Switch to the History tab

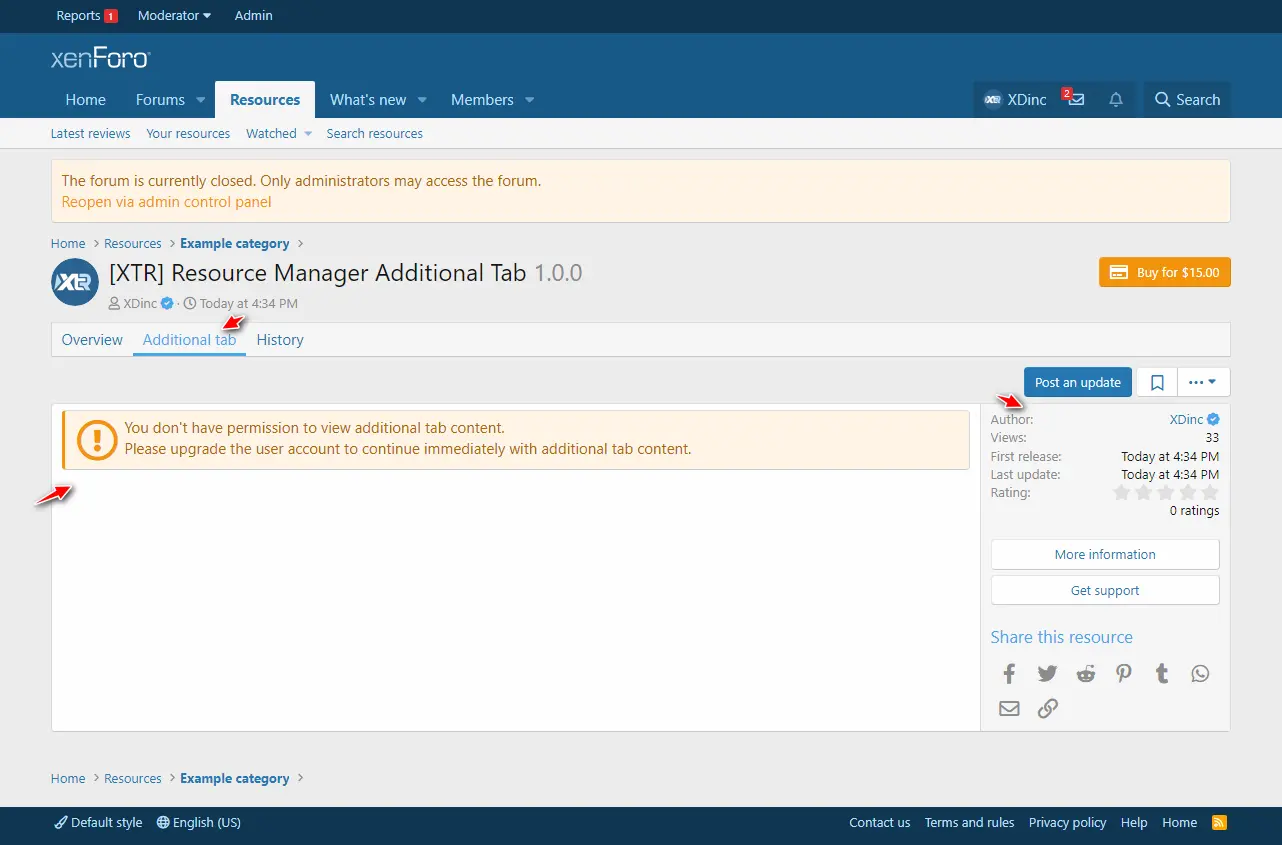point(280,340)
